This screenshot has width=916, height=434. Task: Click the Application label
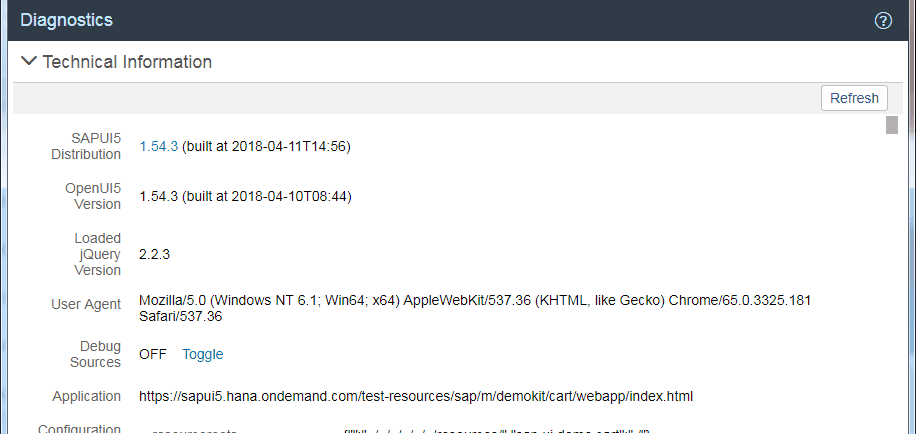tap(85, 396)
